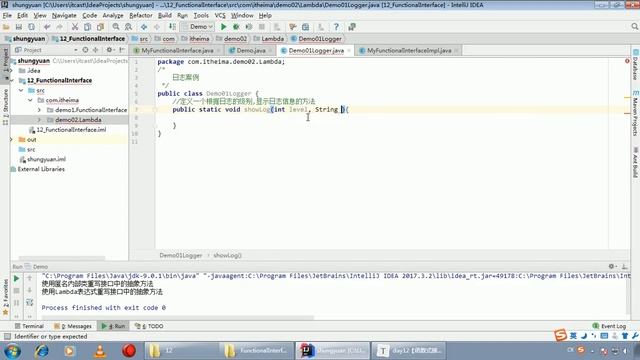The height and width of the screenshot is (360, 640).
Task: Click Scroll from Source target icon
Action: pyautogui.click(x=85, y=50)
